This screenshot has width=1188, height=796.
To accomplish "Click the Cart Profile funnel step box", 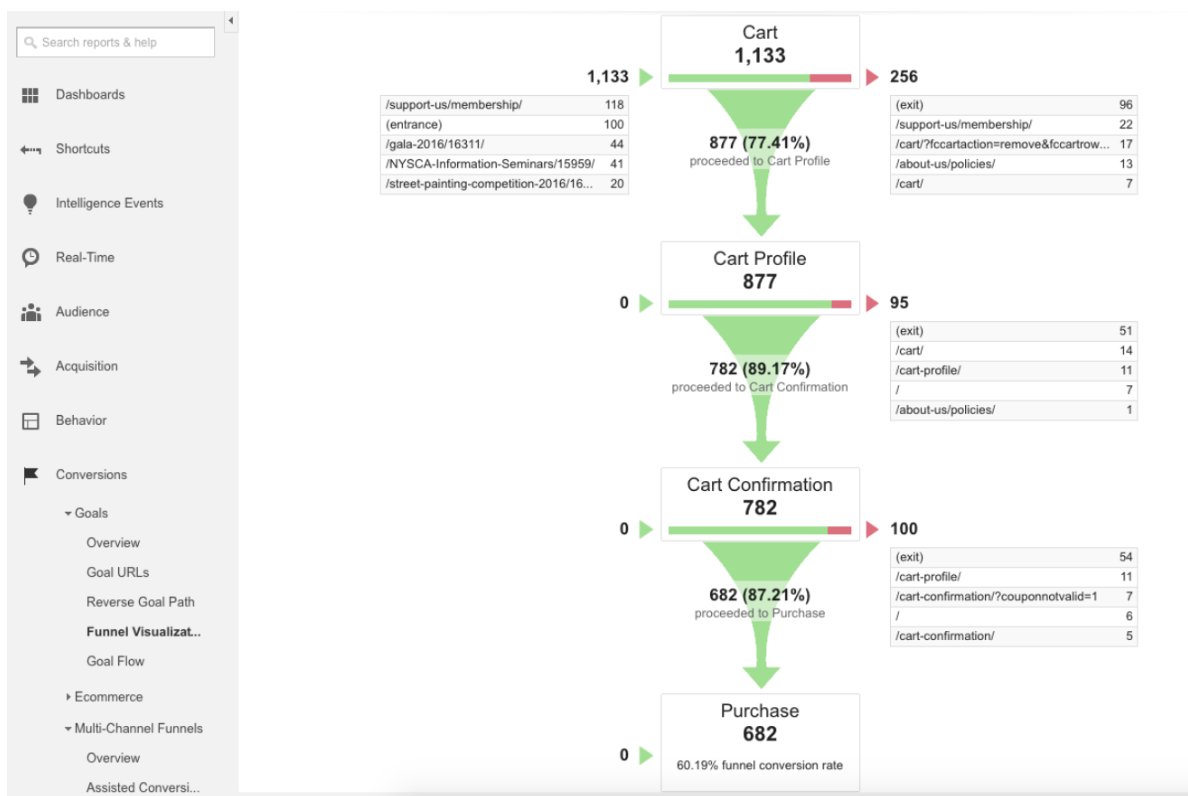I will coord(760,270).
